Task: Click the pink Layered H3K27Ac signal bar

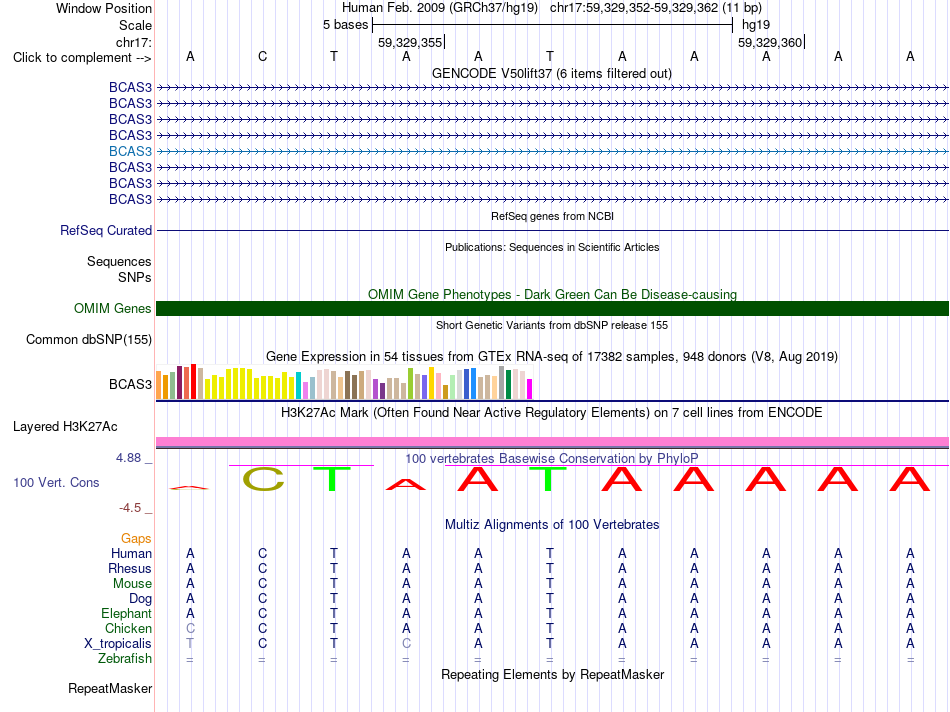Action: (552, 442)
